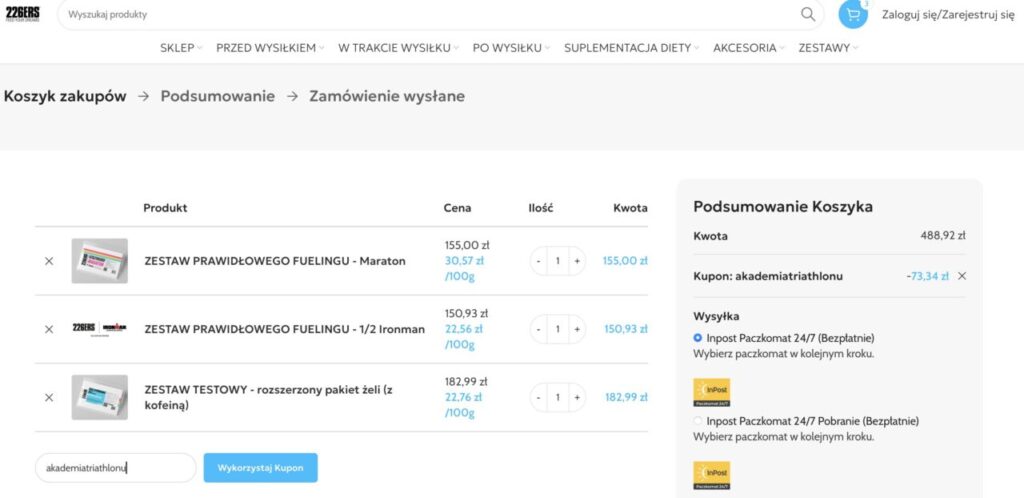
Task: Click Wykorzystaj Kupon button
Action: tap(261, 468)
